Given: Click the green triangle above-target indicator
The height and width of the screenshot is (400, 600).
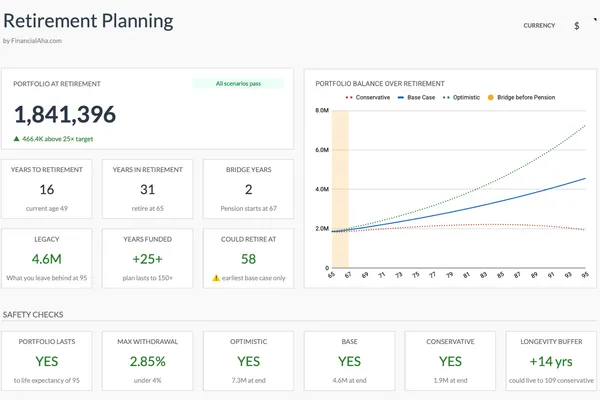Looking at the screenshot, I should 17,139.
